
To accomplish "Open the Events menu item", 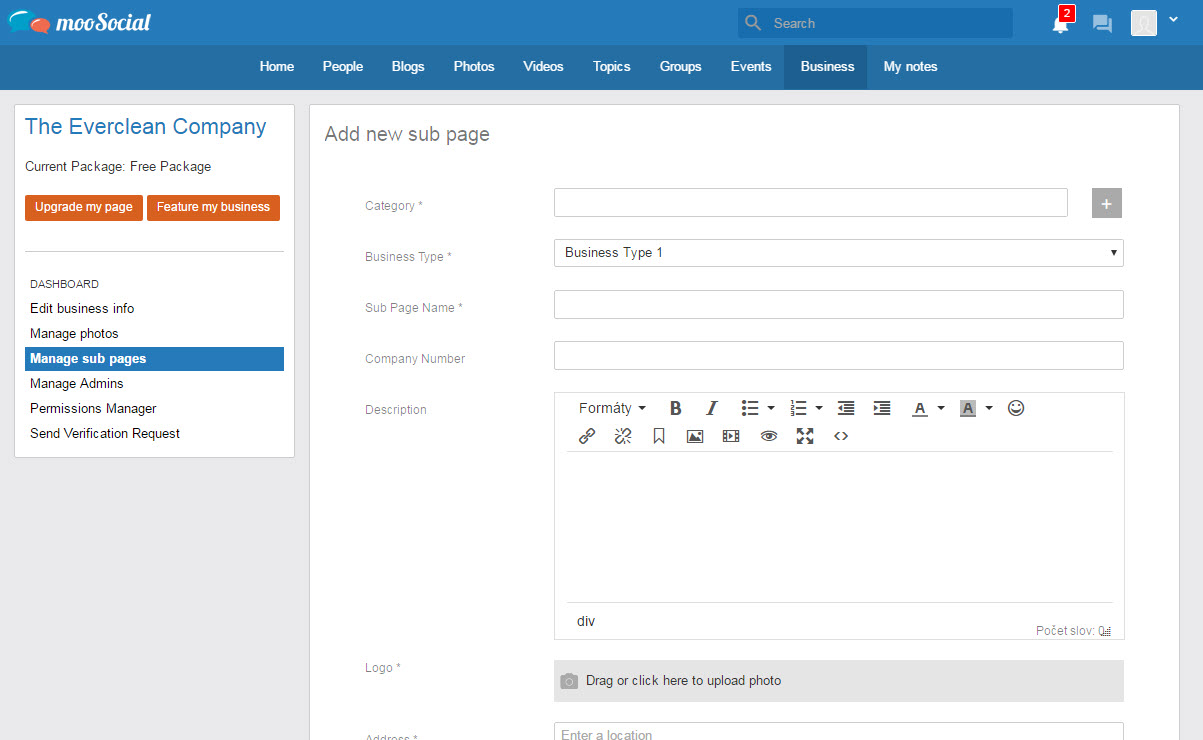I will [751, 66].
